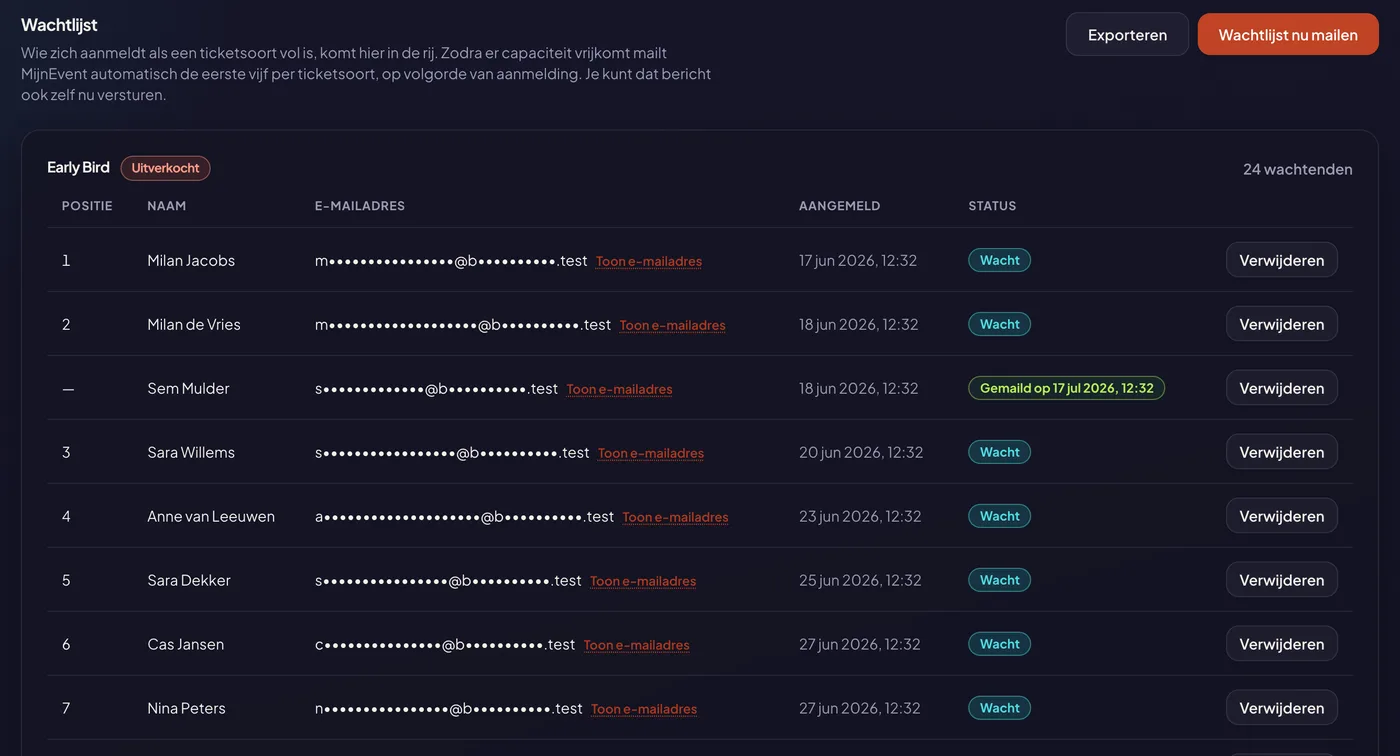Image resolution: width=1400 pixels, height=756 pixels.
Task: Click the date '25 jun 2026, 12:32'
Action: coord(860,580)
